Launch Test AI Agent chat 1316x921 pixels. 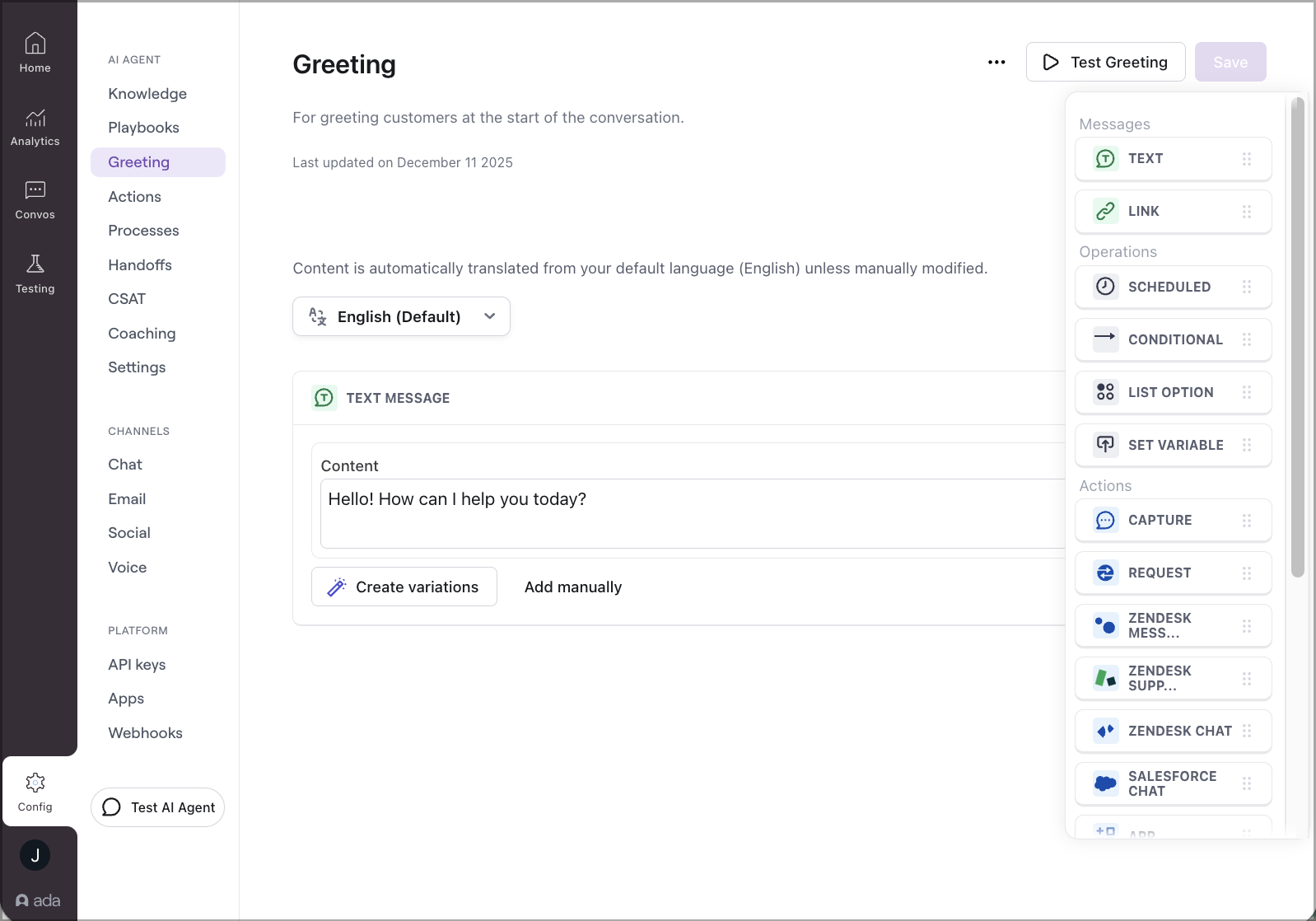(158, 807)
